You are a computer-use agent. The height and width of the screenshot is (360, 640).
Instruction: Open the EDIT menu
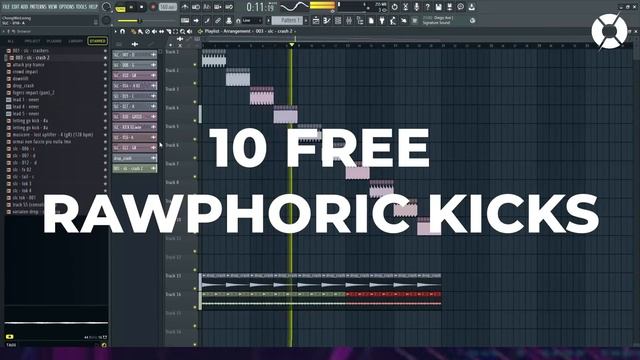click(16, 7)
